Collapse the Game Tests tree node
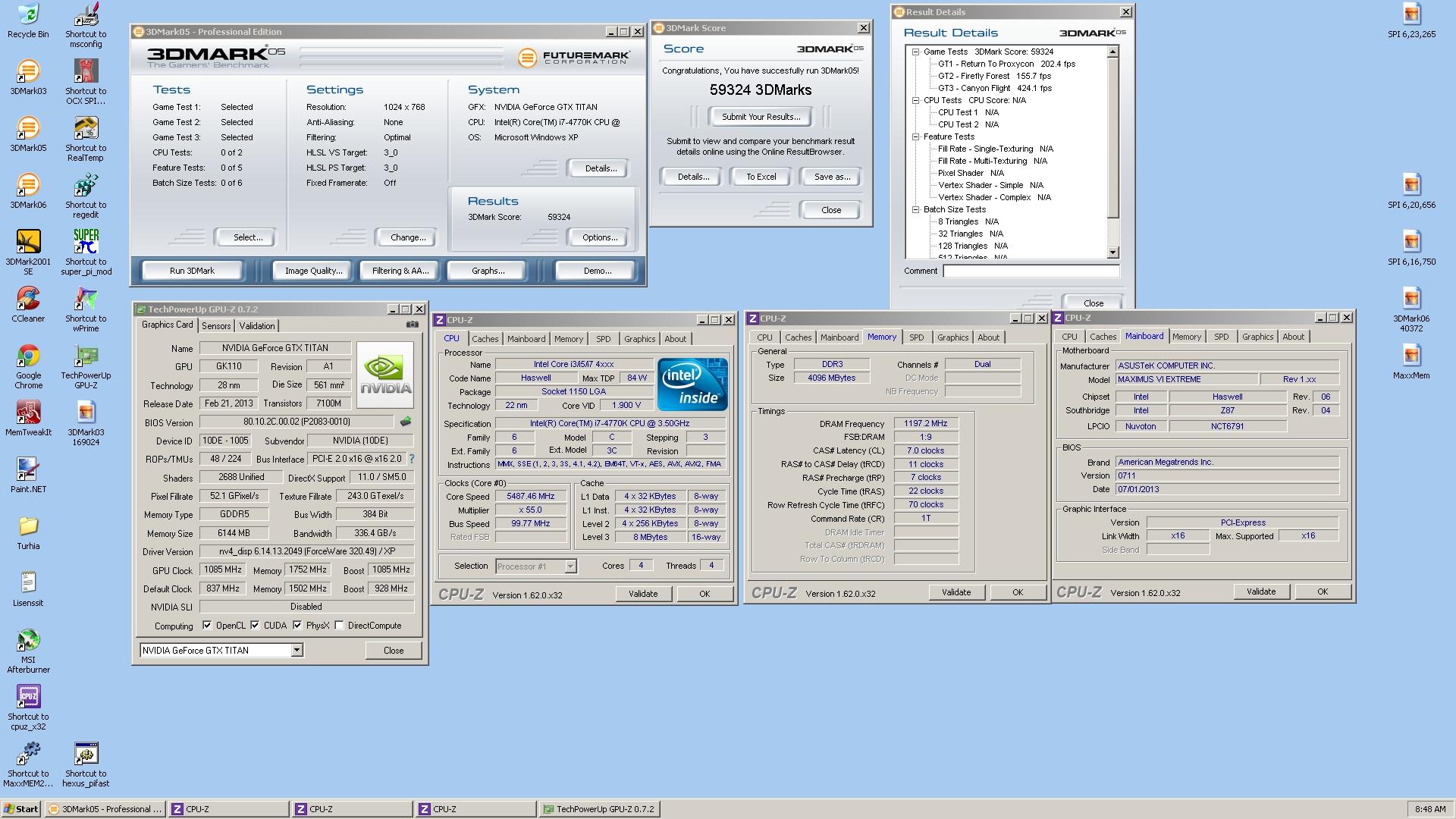 915,52
